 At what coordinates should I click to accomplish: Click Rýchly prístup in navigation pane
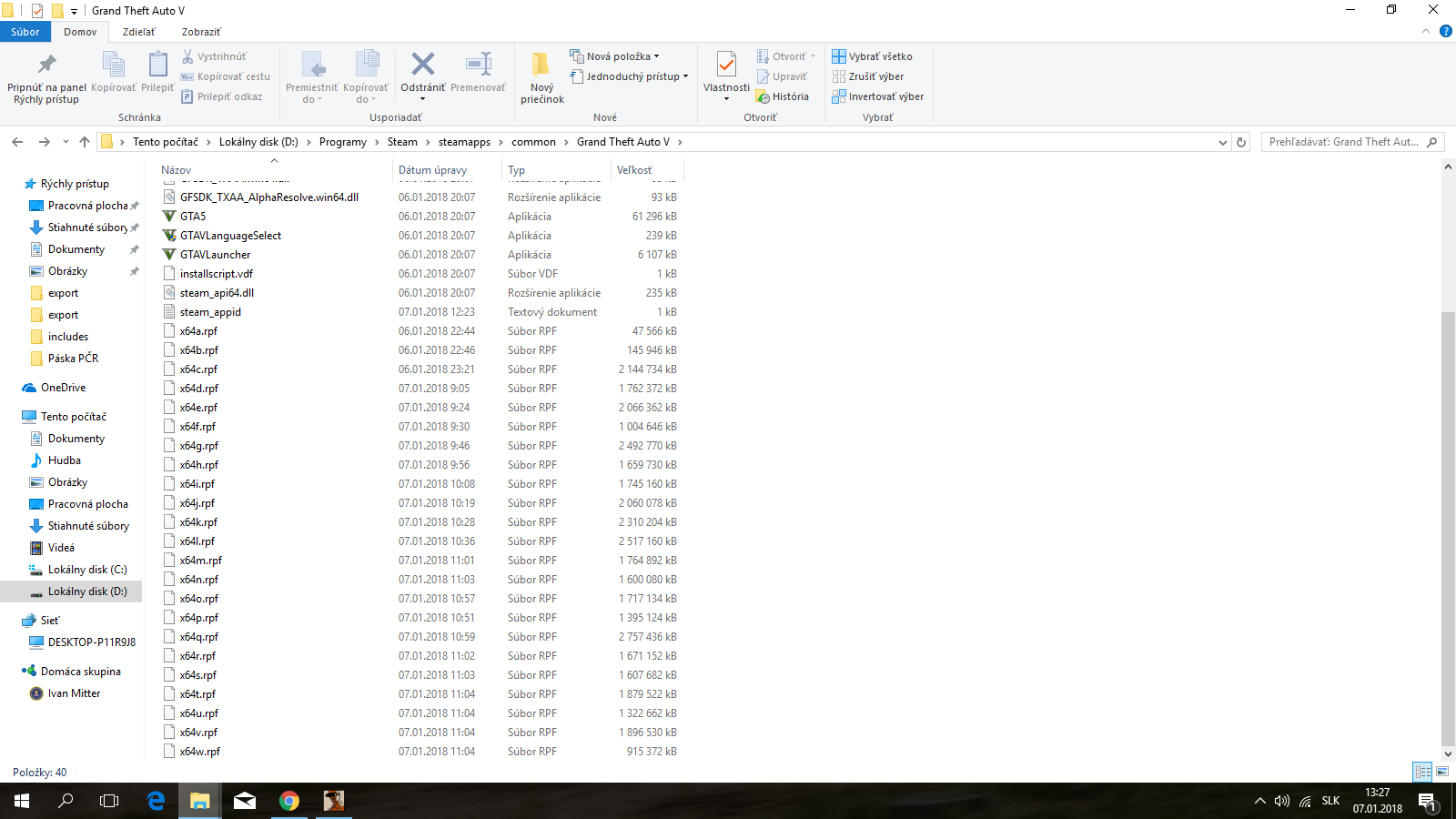[75, 184]
